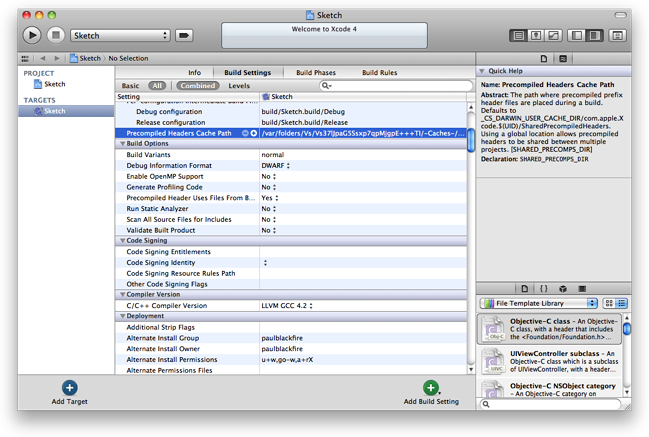The height and width of the screenshot is (437, 649).
Task: Select UIViewController subclass template
Action: tap(550, 361)
